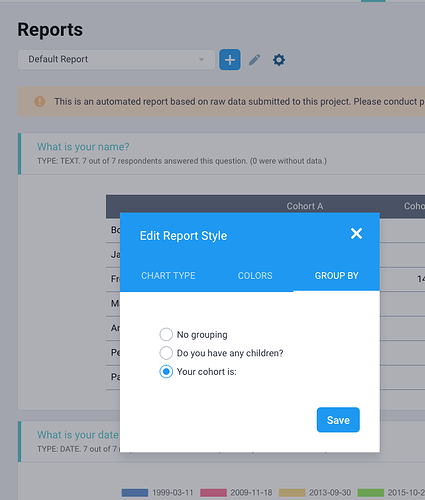Click the Cohort A column header
This screenshot has width=425, height=500.
point(305,206)
